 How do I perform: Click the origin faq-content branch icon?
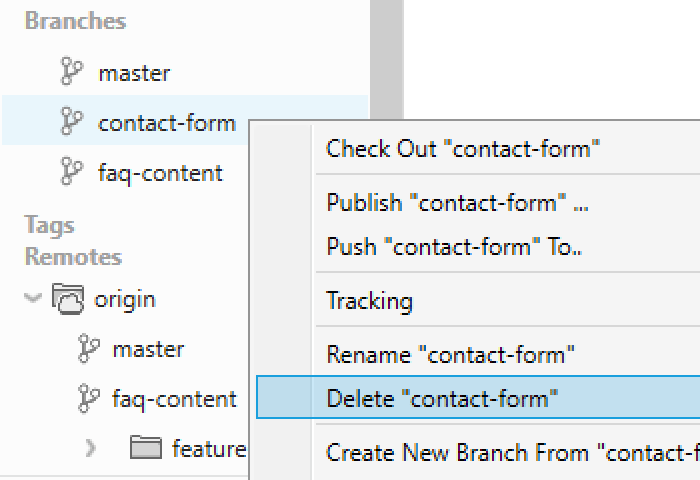(89, 399)
